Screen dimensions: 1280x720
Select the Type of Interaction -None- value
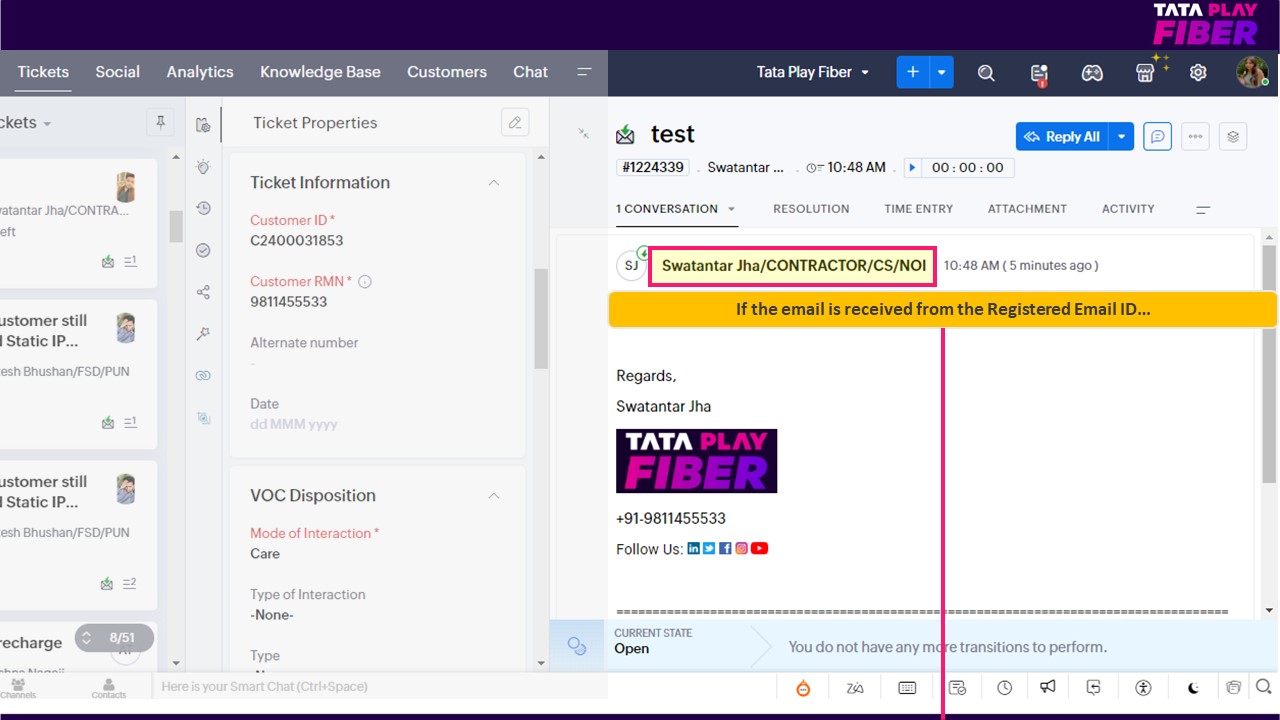pyautogui.click(x=272, y=615)
